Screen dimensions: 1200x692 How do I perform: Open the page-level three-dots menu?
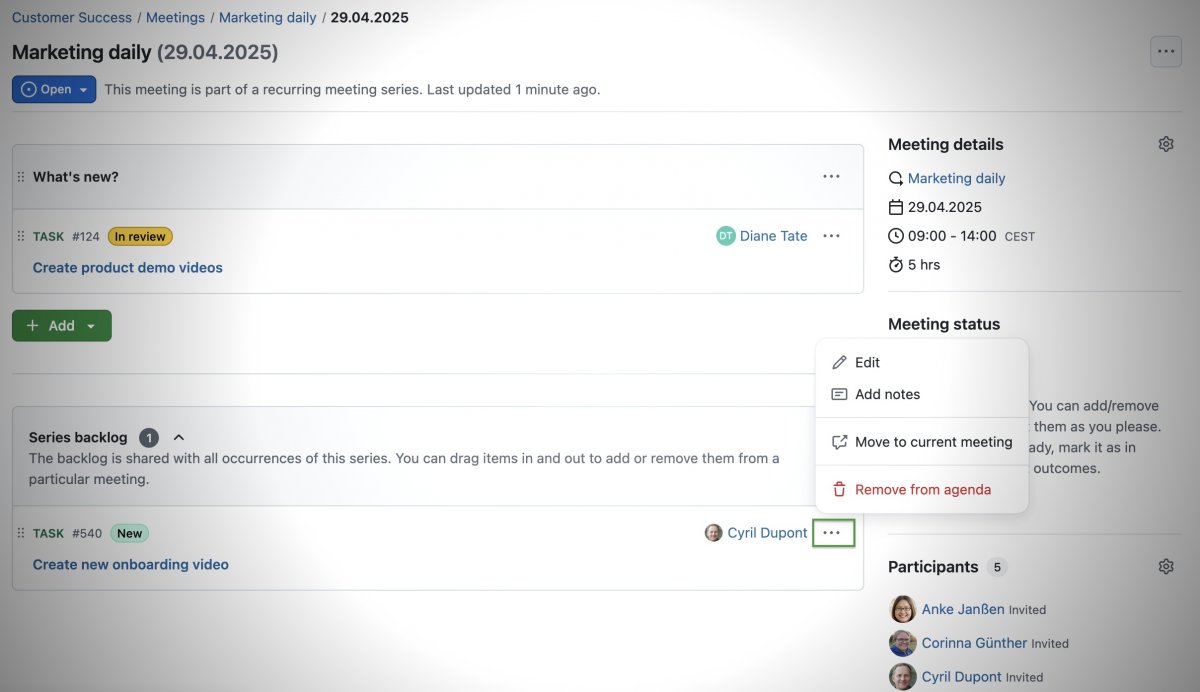point(1165,51)
